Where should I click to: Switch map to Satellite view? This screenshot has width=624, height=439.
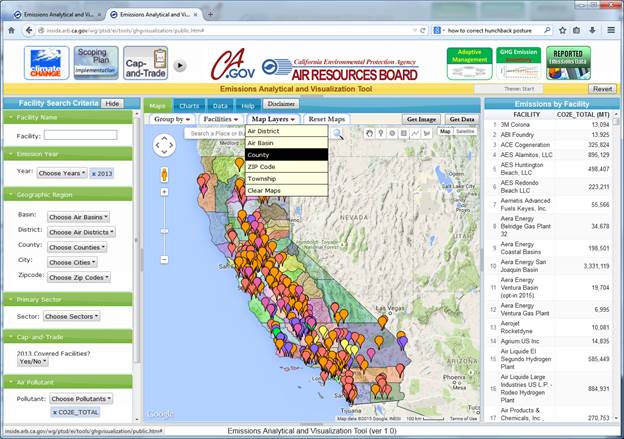[465, 132]
